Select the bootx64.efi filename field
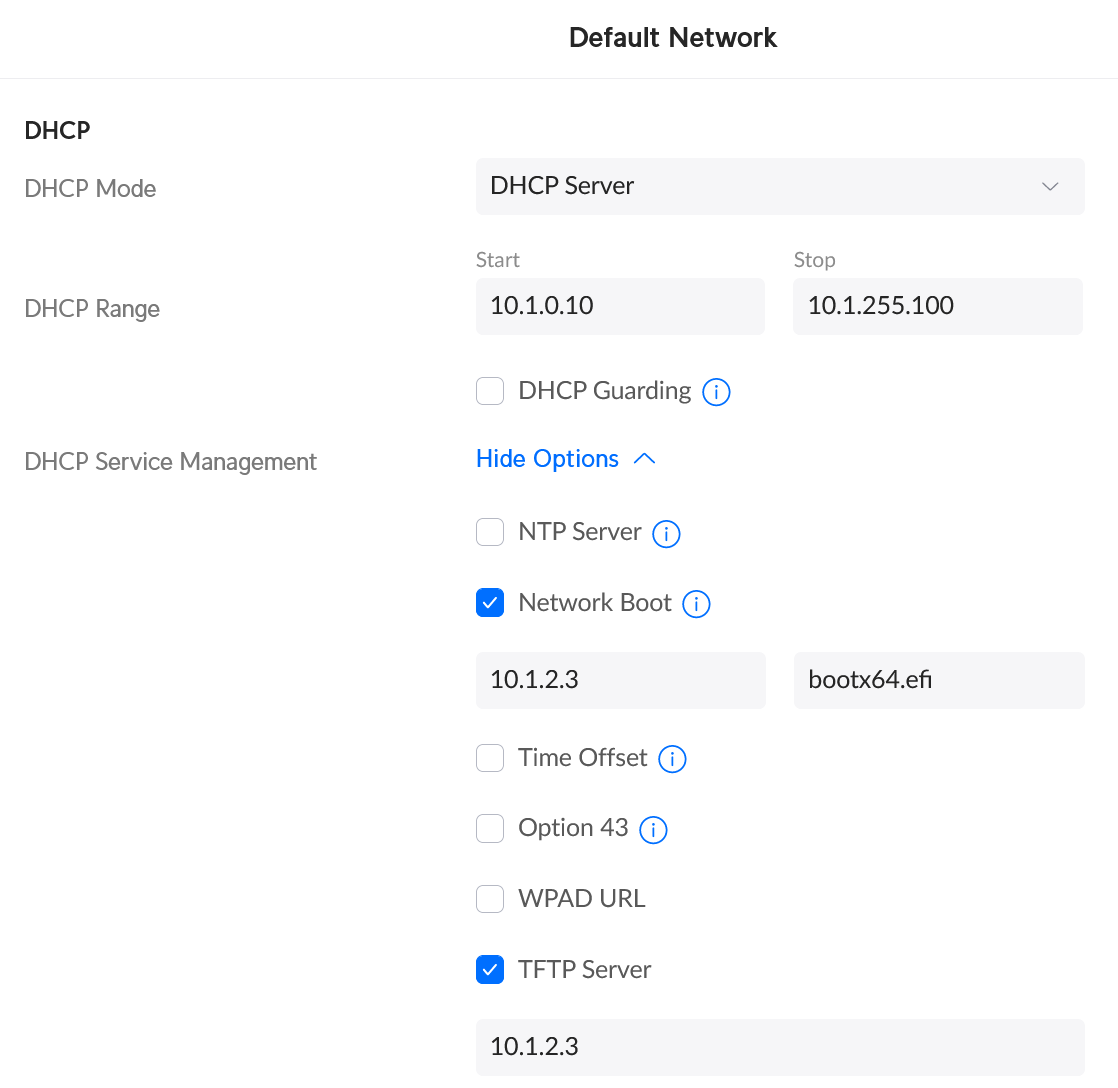The image size is (1118, 1088). 938,681
